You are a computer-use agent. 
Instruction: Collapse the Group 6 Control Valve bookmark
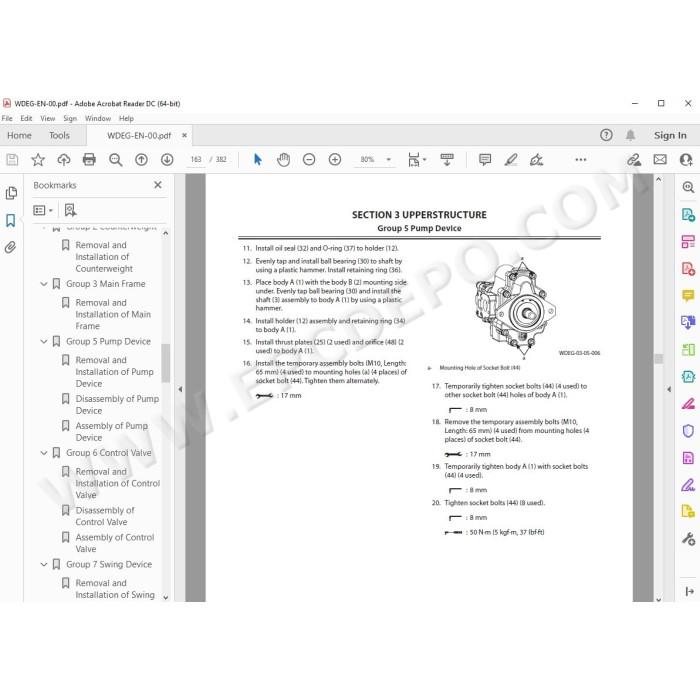tap(44, 453)
